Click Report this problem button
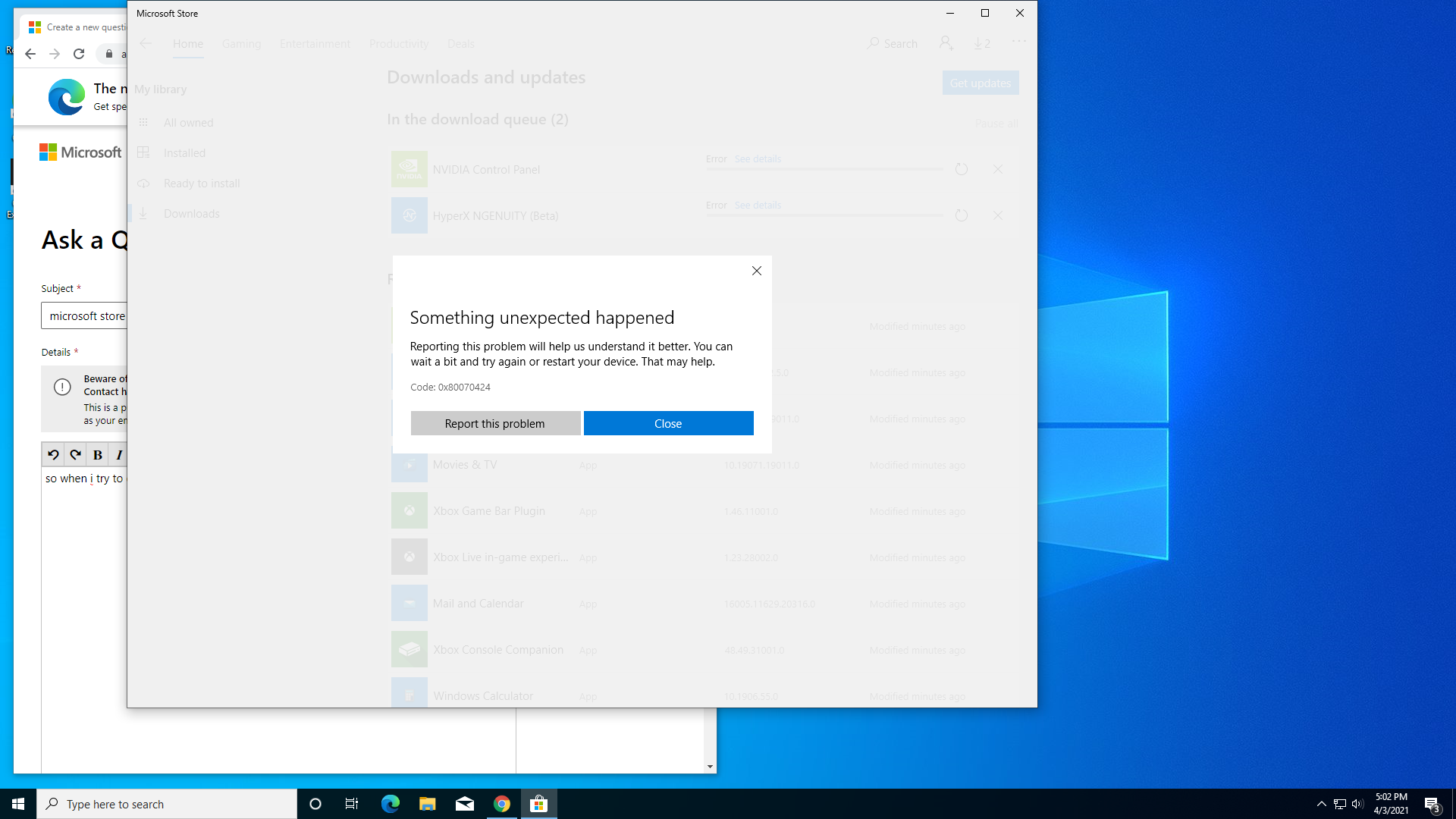Viewport: 1456px width, 819px height. click(x=495, y=423)
